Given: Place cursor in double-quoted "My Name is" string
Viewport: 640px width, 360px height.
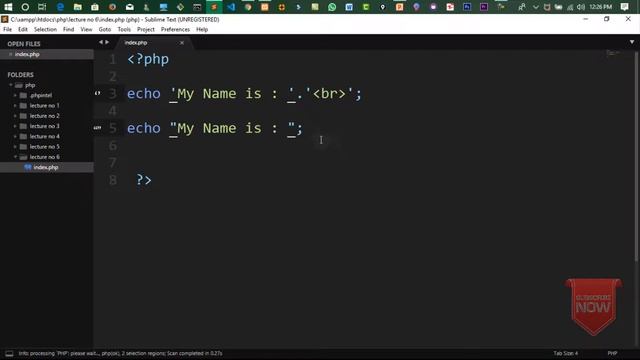Looking at the screenshot, I should [232, 129].
